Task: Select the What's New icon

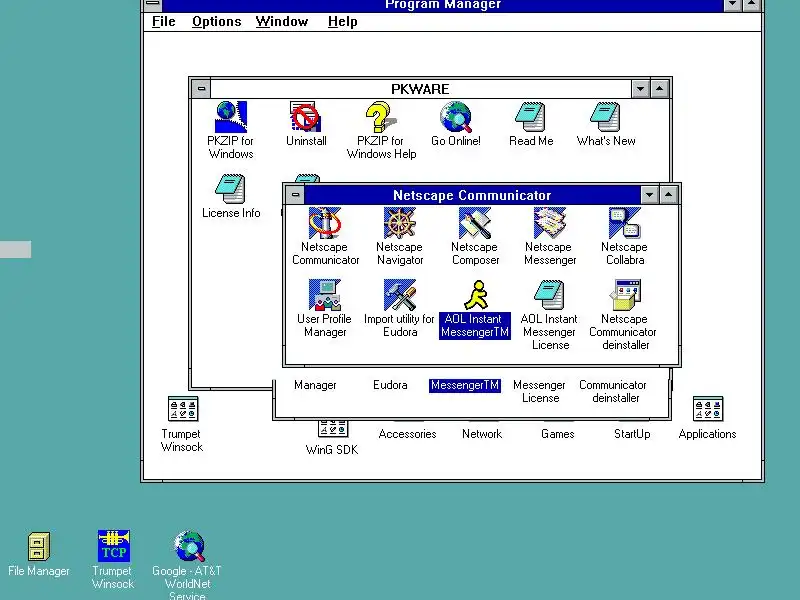Action: 606,117
